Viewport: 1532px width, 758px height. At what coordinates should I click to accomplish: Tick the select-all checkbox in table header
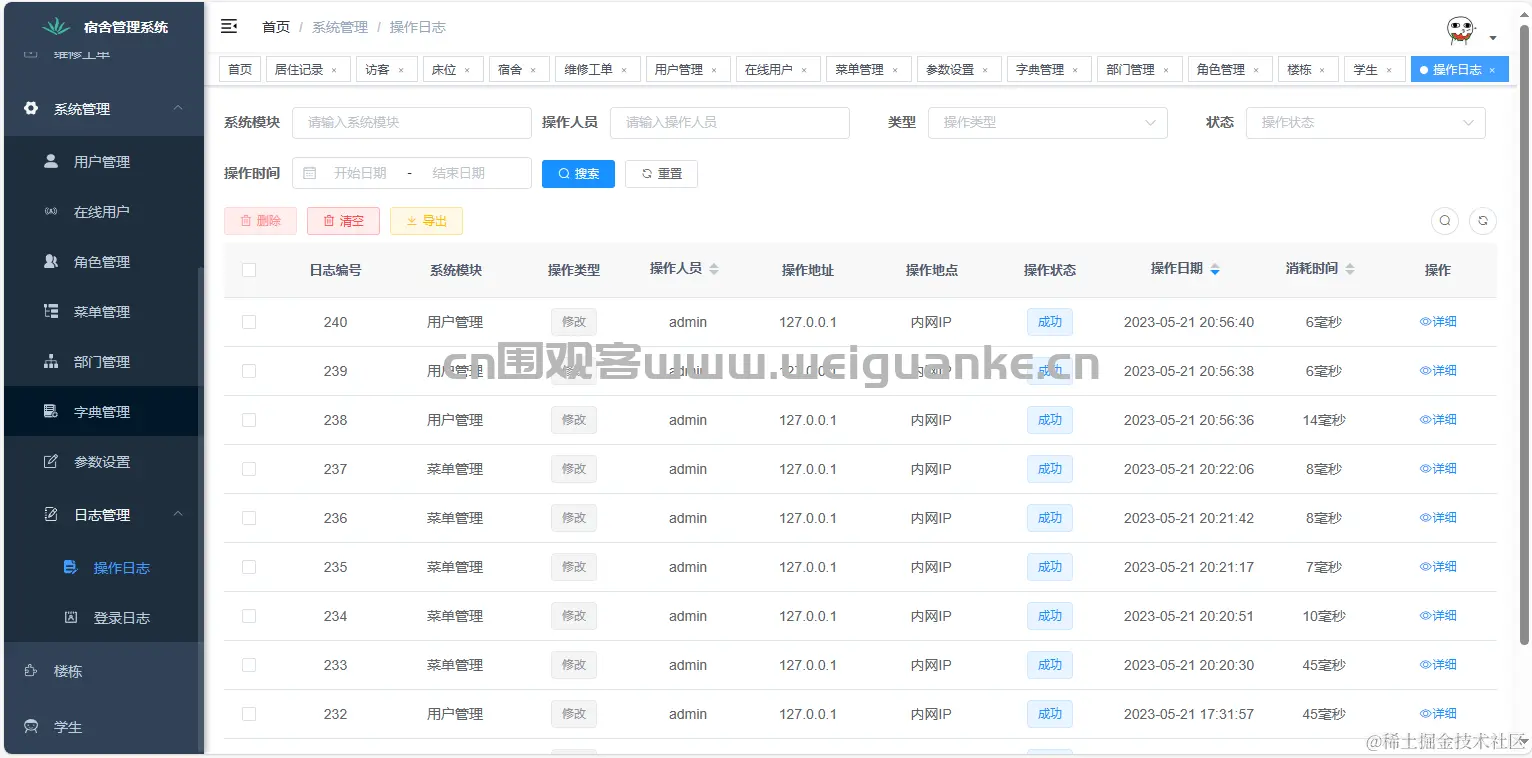point(249,270)
